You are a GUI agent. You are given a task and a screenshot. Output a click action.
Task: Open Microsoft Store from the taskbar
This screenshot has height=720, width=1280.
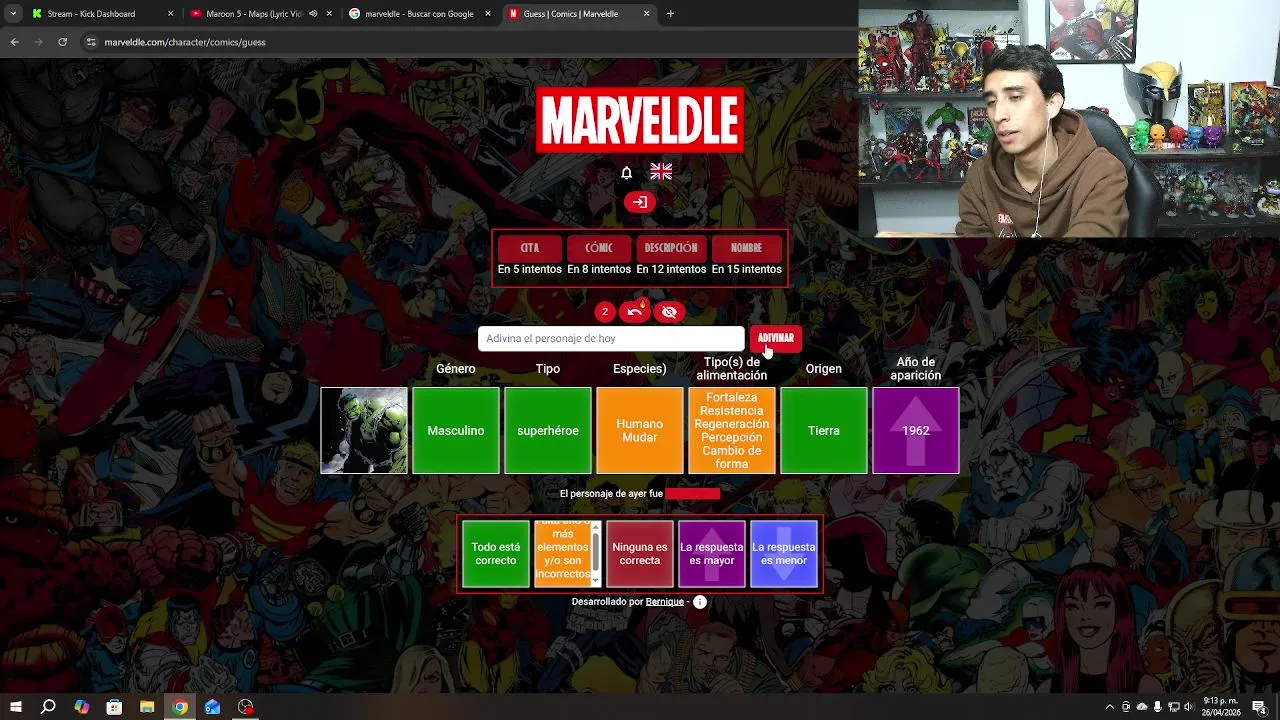[x=114, y=707]
